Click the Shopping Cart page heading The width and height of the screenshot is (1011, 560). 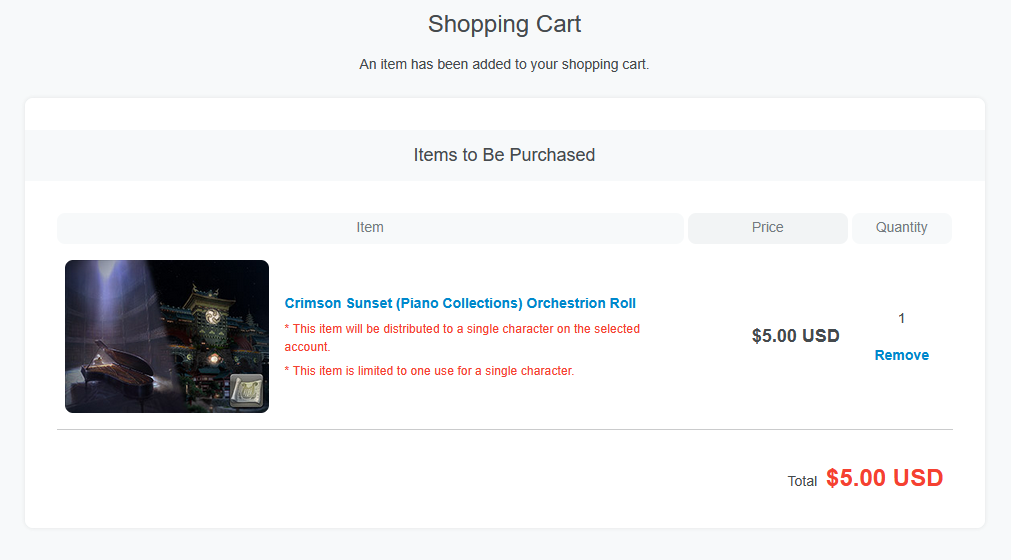coord(504,24)
